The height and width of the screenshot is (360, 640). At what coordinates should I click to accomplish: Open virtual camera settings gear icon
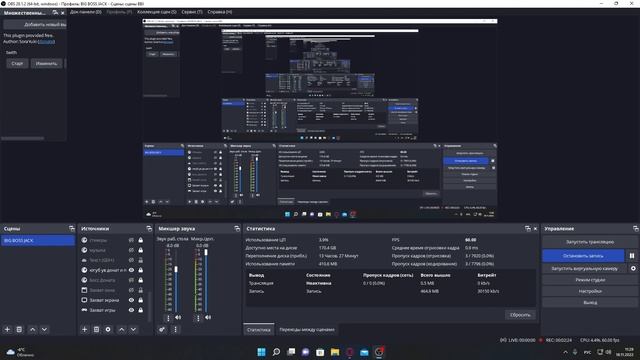click(633, 268)
